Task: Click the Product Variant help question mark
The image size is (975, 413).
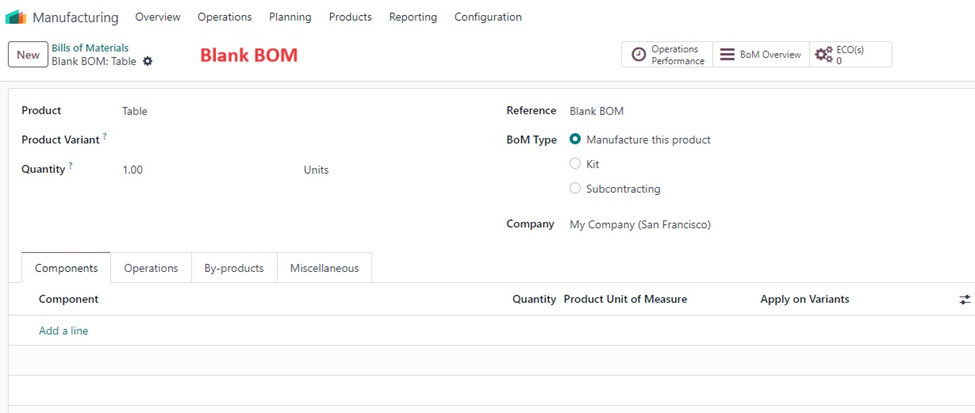Action: [x=104, y=136]
